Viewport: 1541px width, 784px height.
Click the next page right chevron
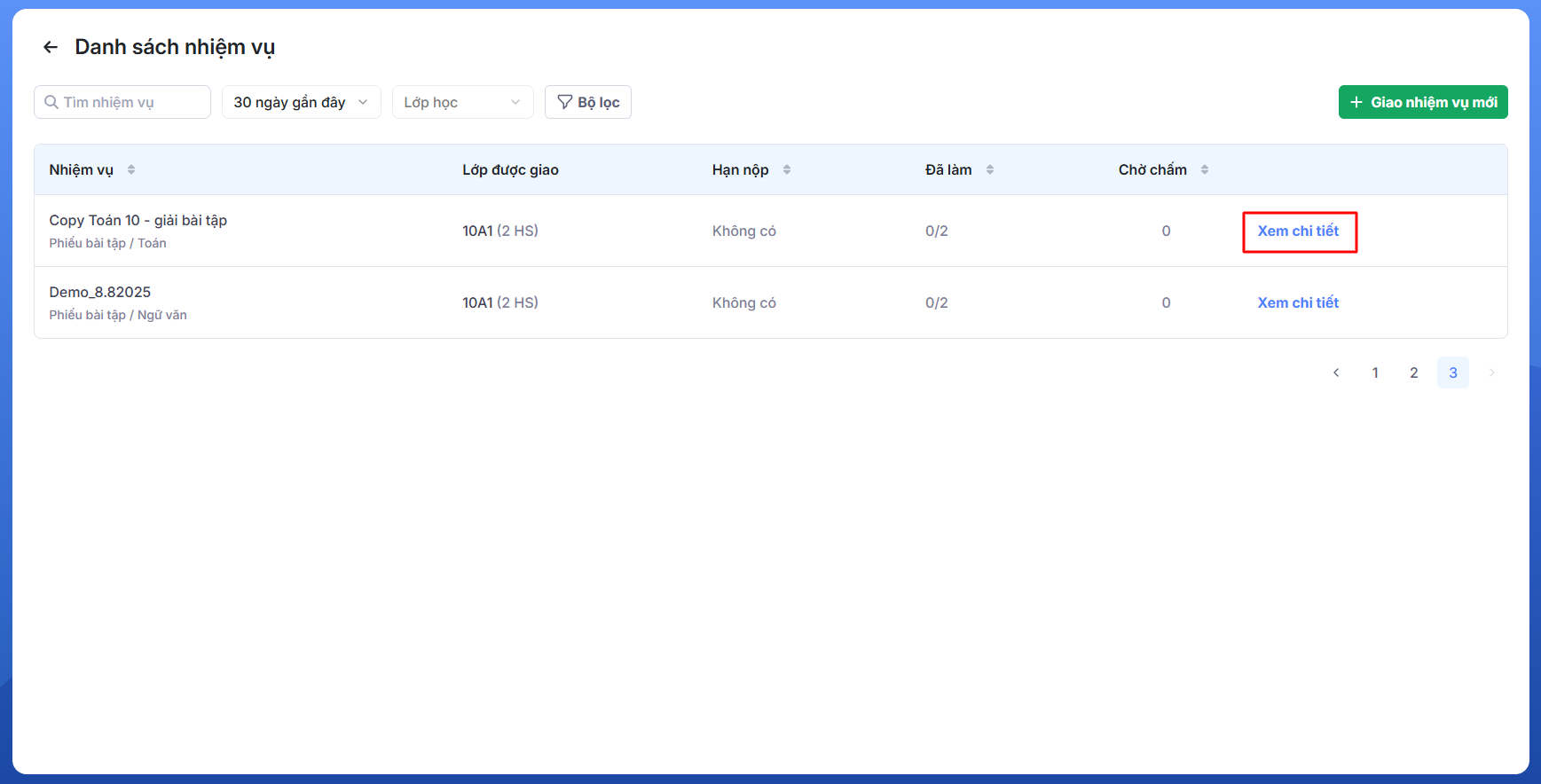1492,372
